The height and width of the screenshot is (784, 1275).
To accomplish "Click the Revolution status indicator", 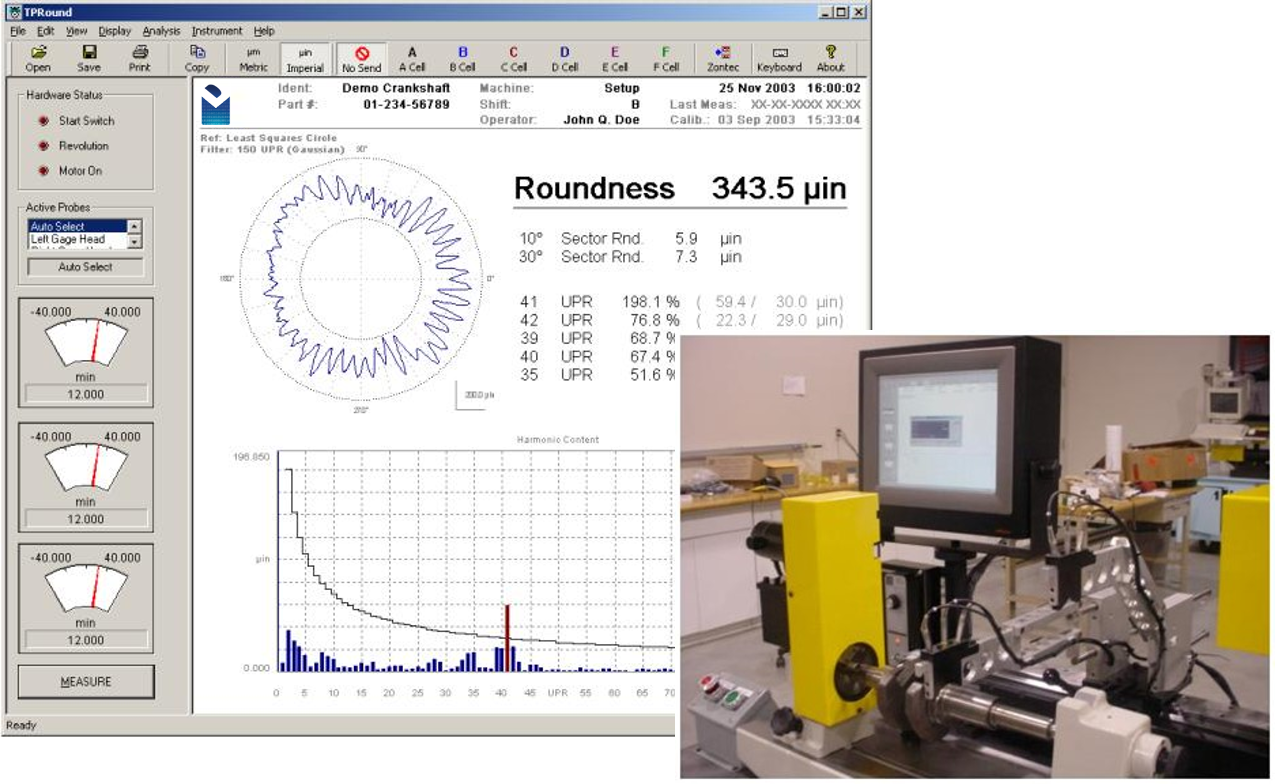I will (44, 146).
